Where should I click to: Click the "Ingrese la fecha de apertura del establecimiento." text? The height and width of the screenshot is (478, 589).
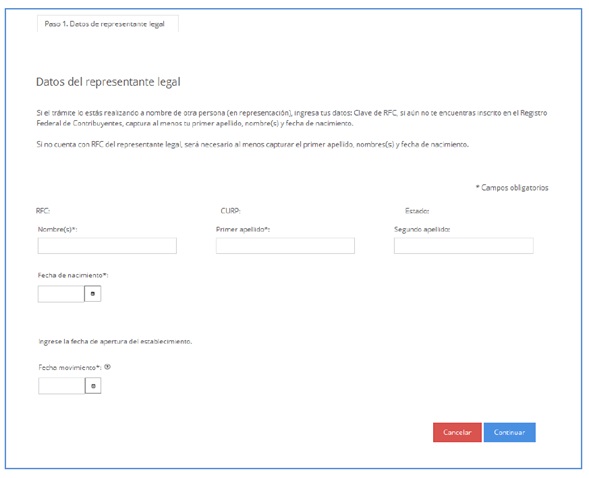tap(115, 341)
